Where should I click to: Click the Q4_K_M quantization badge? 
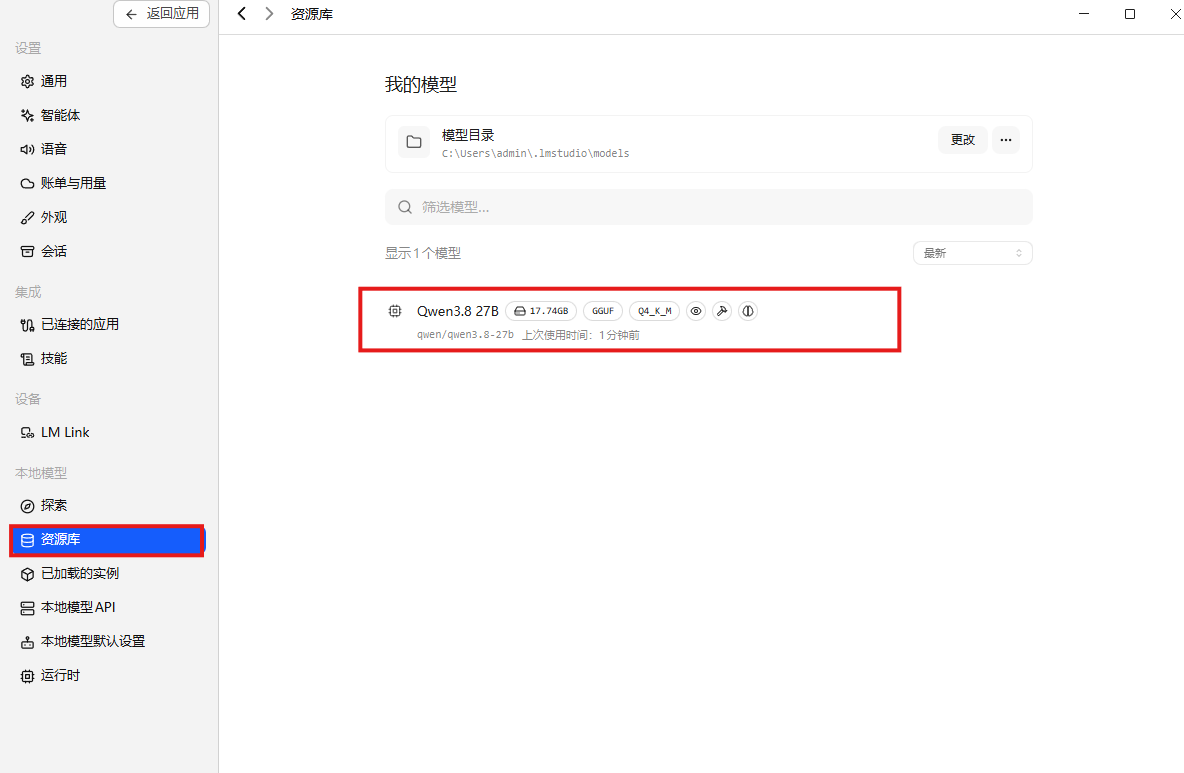[655, 311]
